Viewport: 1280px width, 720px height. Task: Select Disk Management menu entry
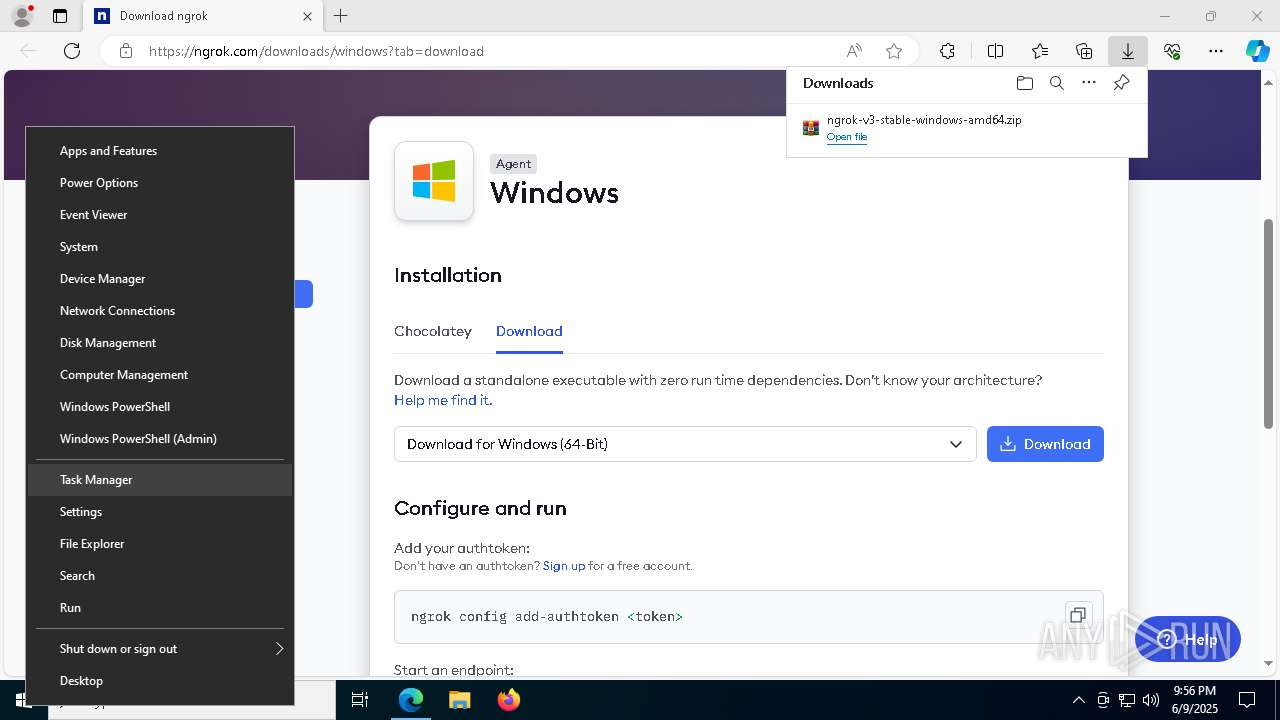[160, 343]
